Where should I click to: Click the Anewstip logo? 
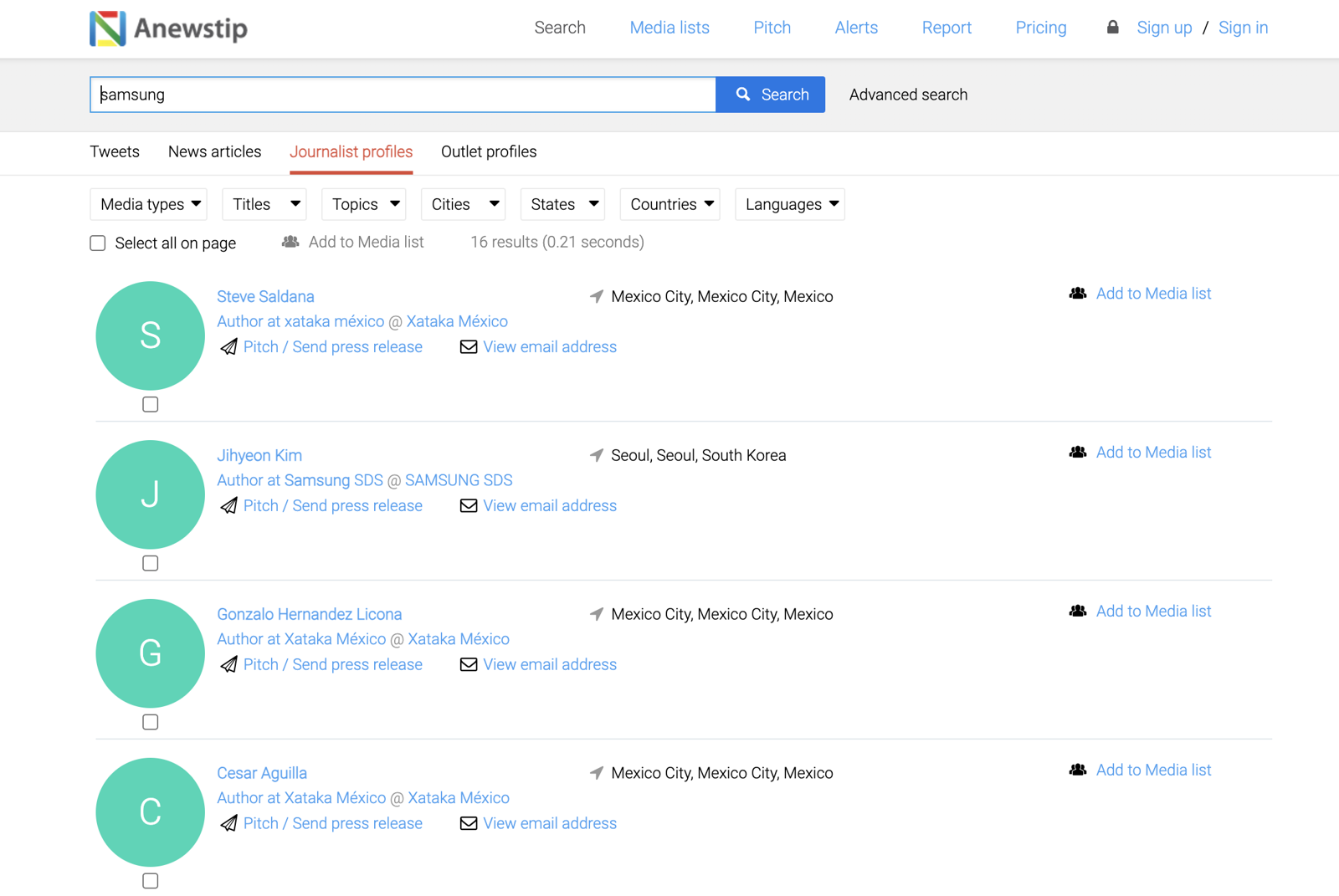point(167,28)
